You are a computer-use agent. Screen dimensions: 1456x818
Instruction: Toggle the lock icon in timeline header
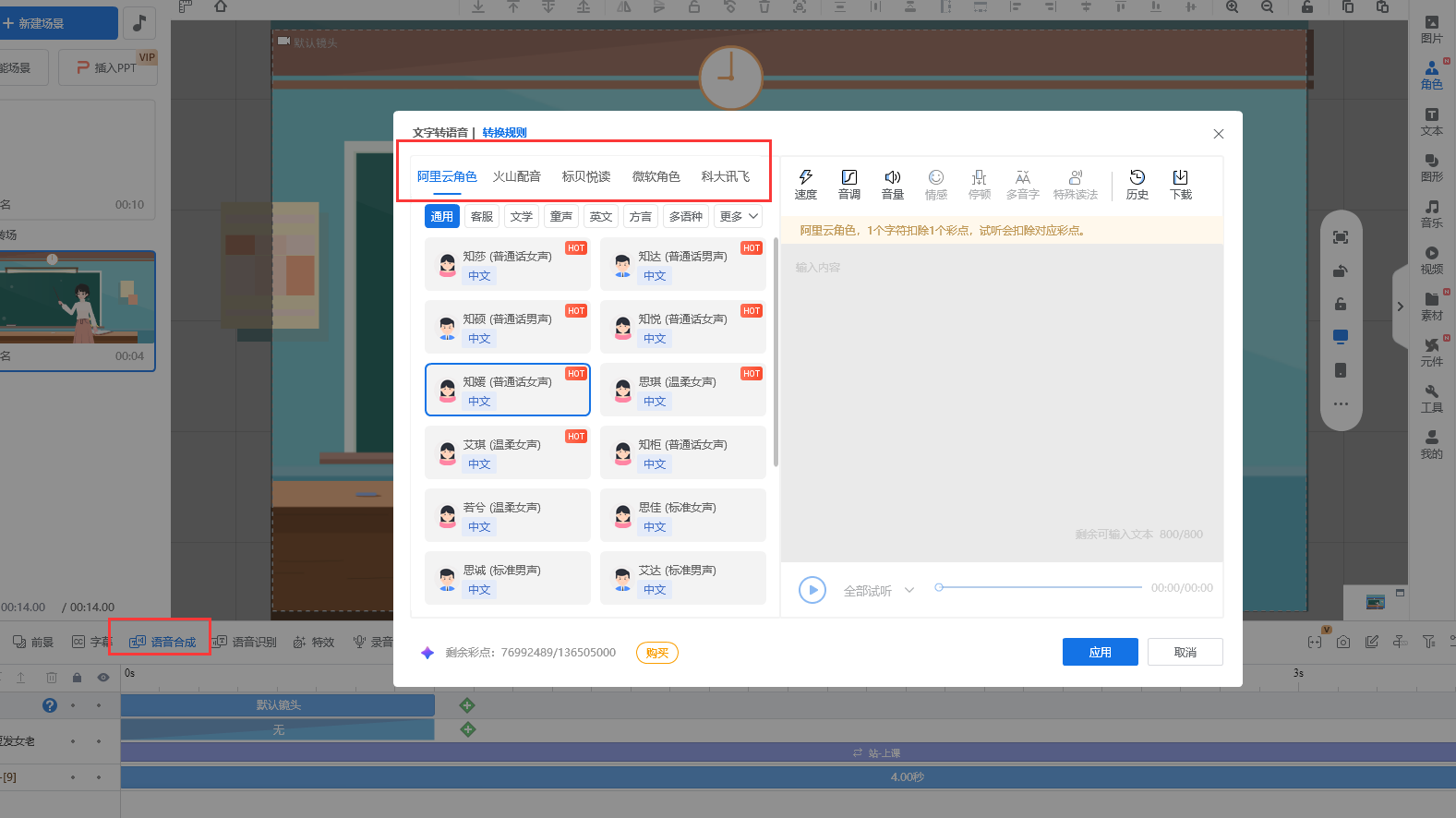(77, 678)
